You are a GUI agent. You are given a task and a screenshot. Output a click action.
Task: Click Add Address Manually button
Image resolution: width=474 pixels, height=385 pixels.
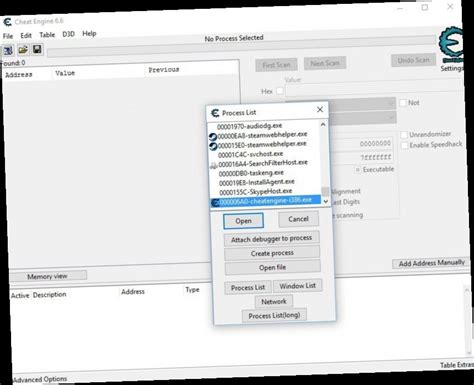pos(432,263)
